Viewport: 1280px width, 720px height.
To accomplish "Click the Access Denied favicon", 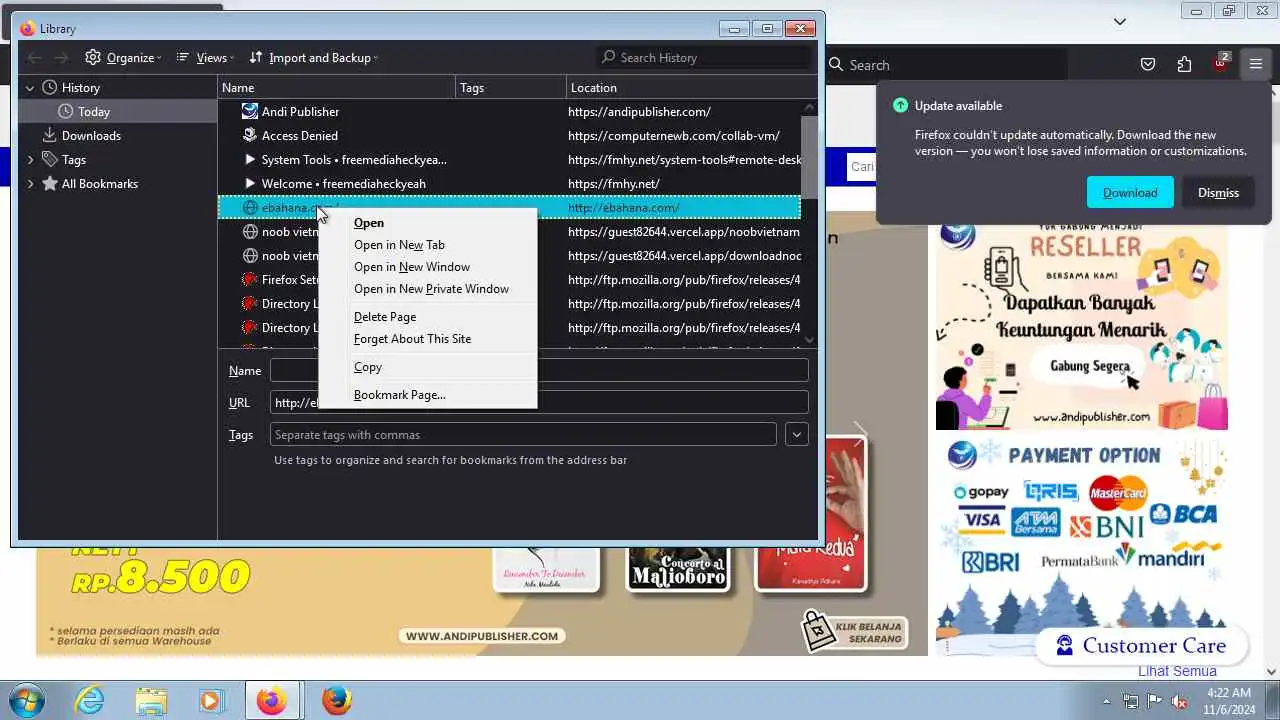I will tap(250, 135).
